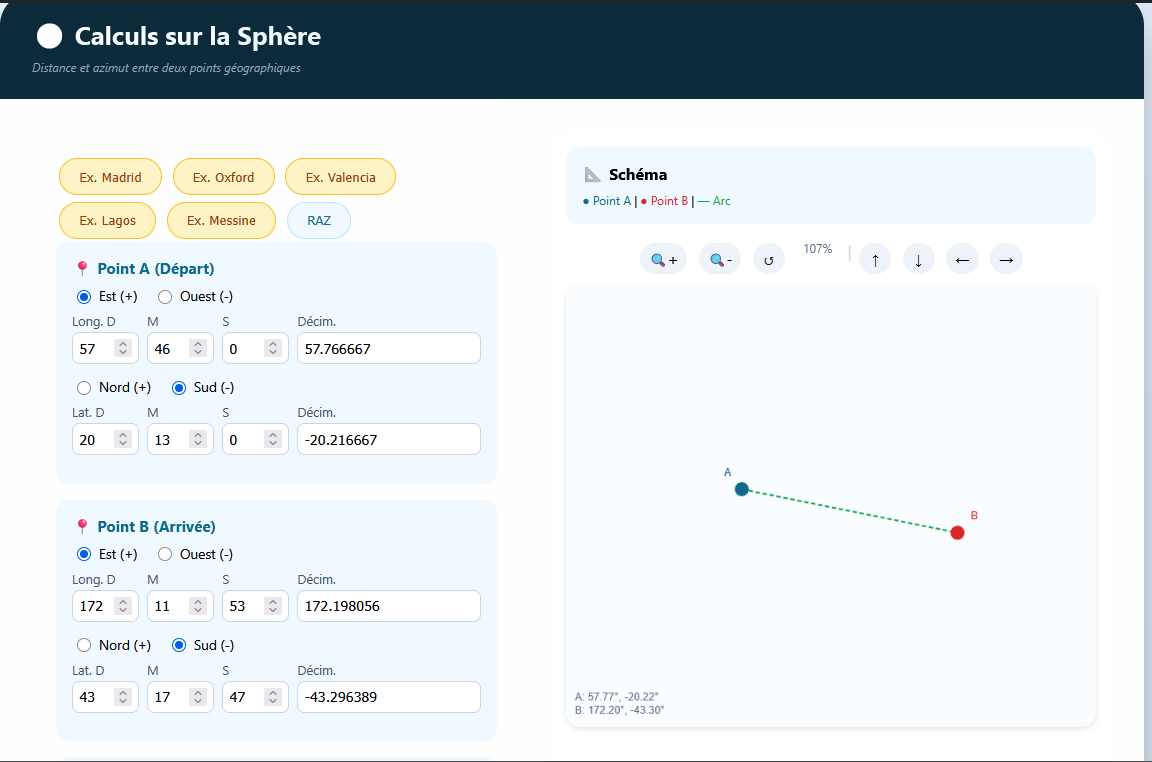This screenshot has width=1152, height=762.
Task: Load the Ex. Madrid example
Action: click(x=110, y=177)
